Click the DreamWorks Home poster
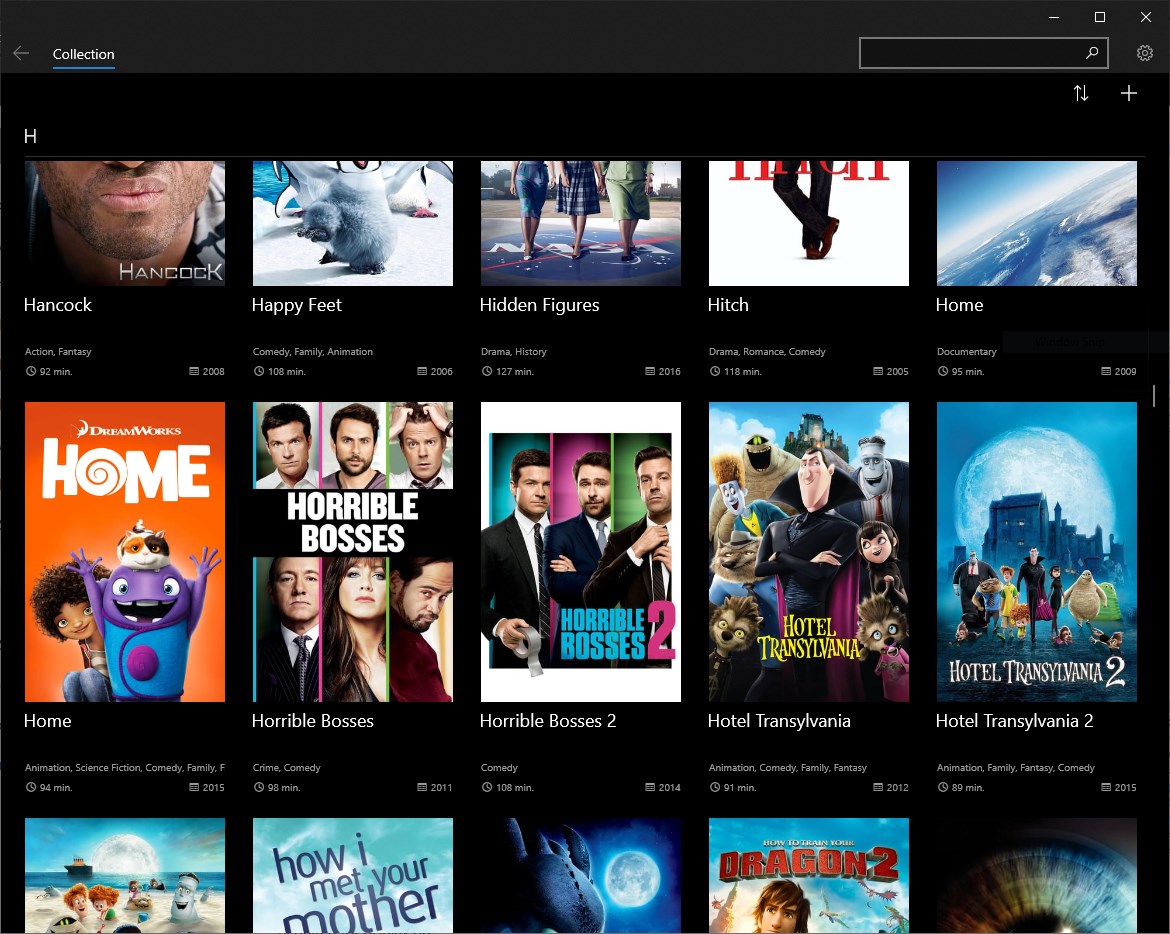 [125, 552]
